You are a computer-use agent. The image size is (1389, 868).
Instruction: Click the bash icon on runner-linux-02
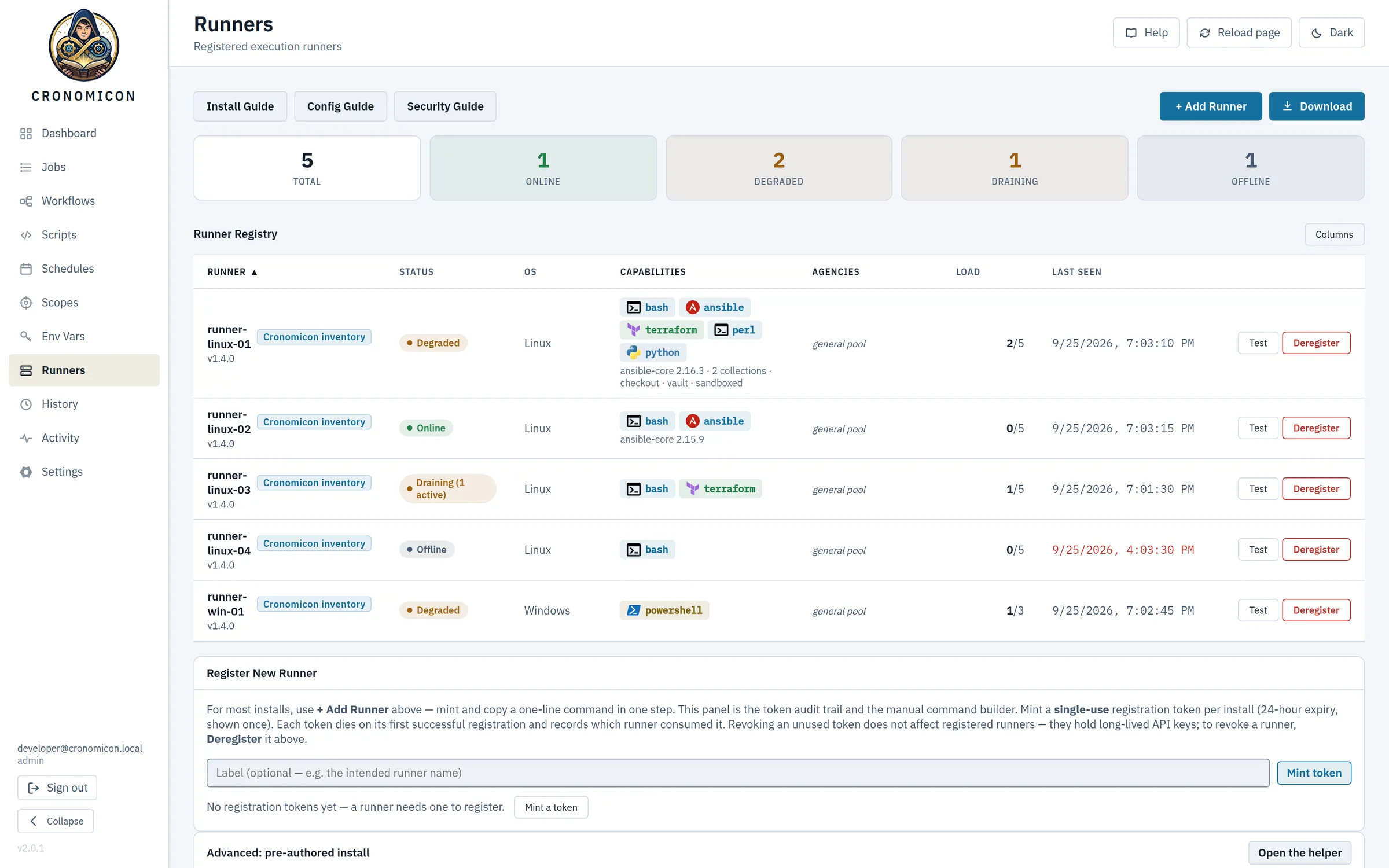point(634,421)
